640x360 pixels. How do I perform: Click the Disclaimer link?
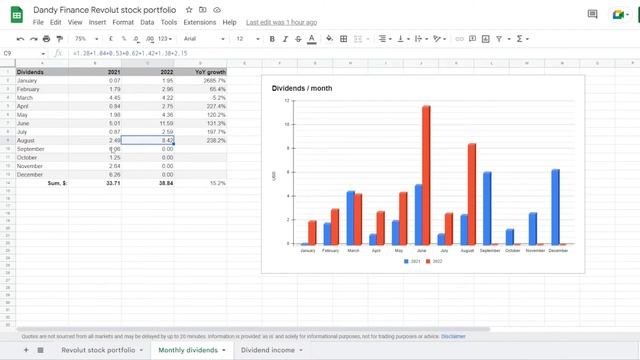click(x=453, y=336)
